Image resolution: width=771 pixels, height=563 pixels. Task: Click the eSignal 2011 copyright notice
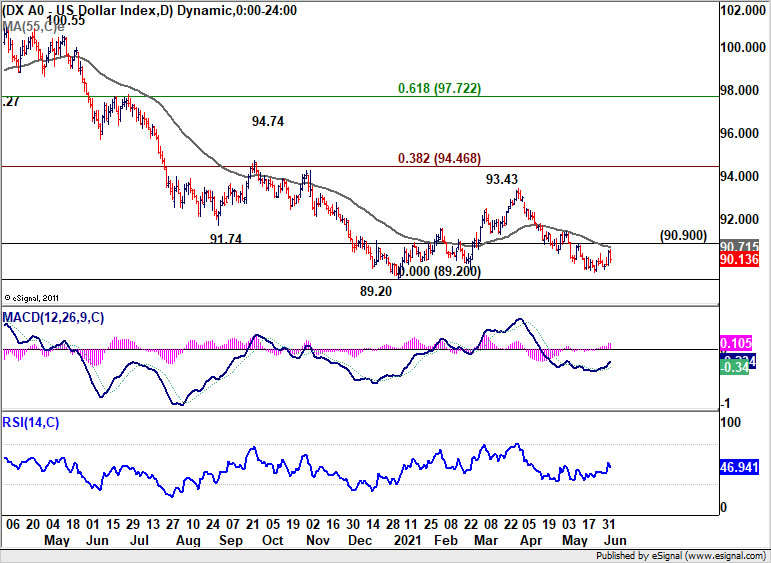(x=31, y=298)
